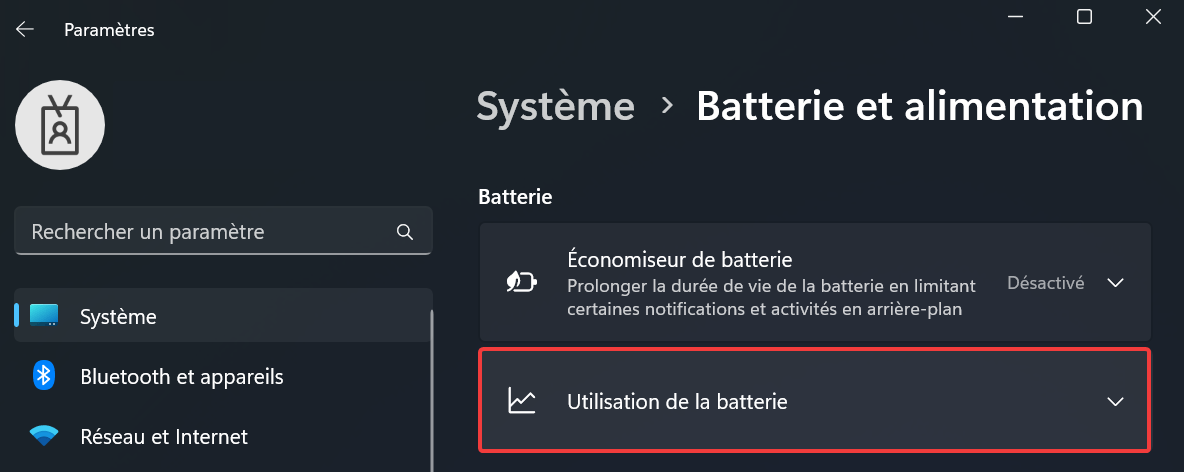Click the Utilisation de la batterie title text

point(677,401)
